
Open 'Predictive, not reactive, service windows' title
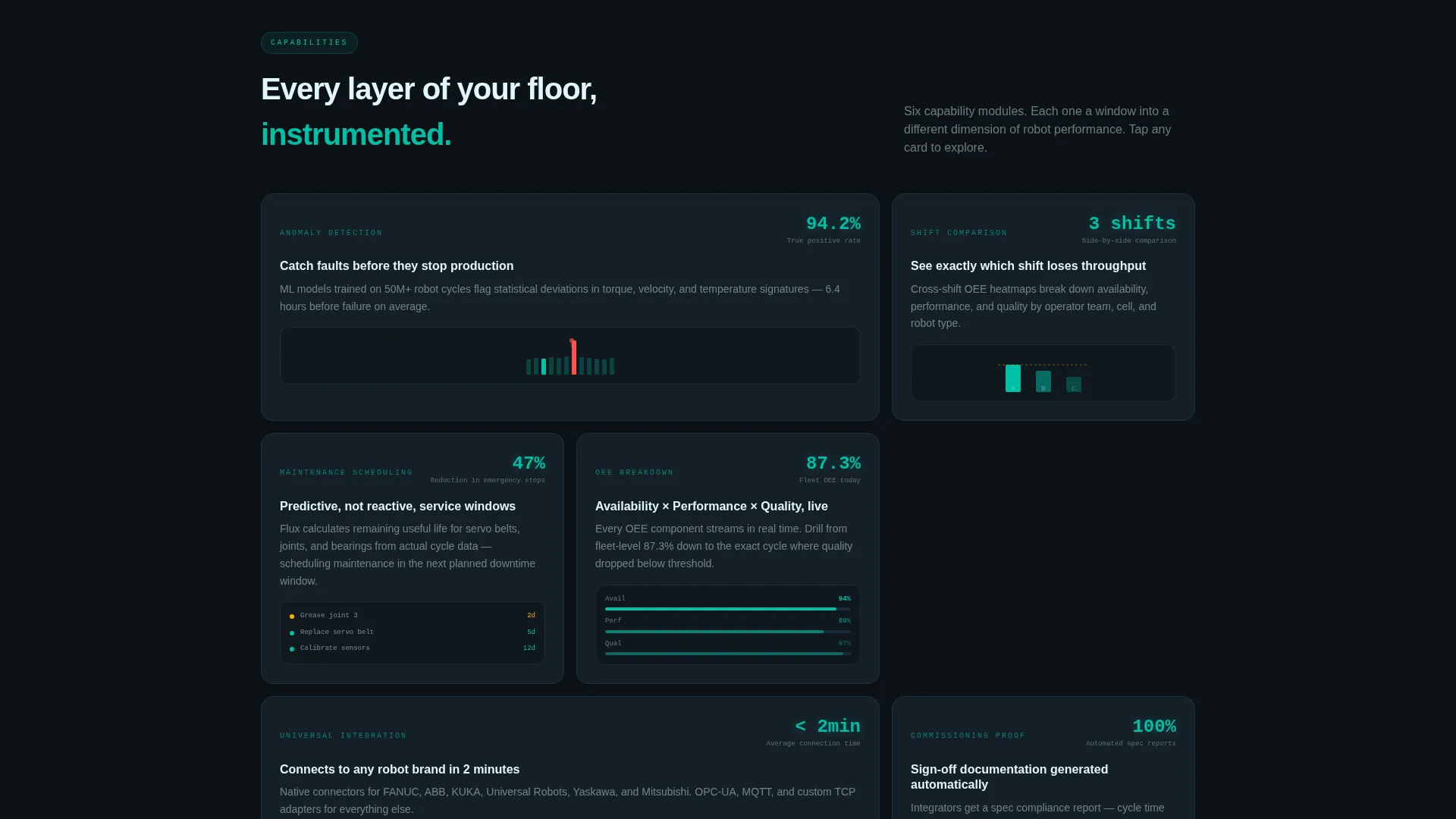click(397, 506)
